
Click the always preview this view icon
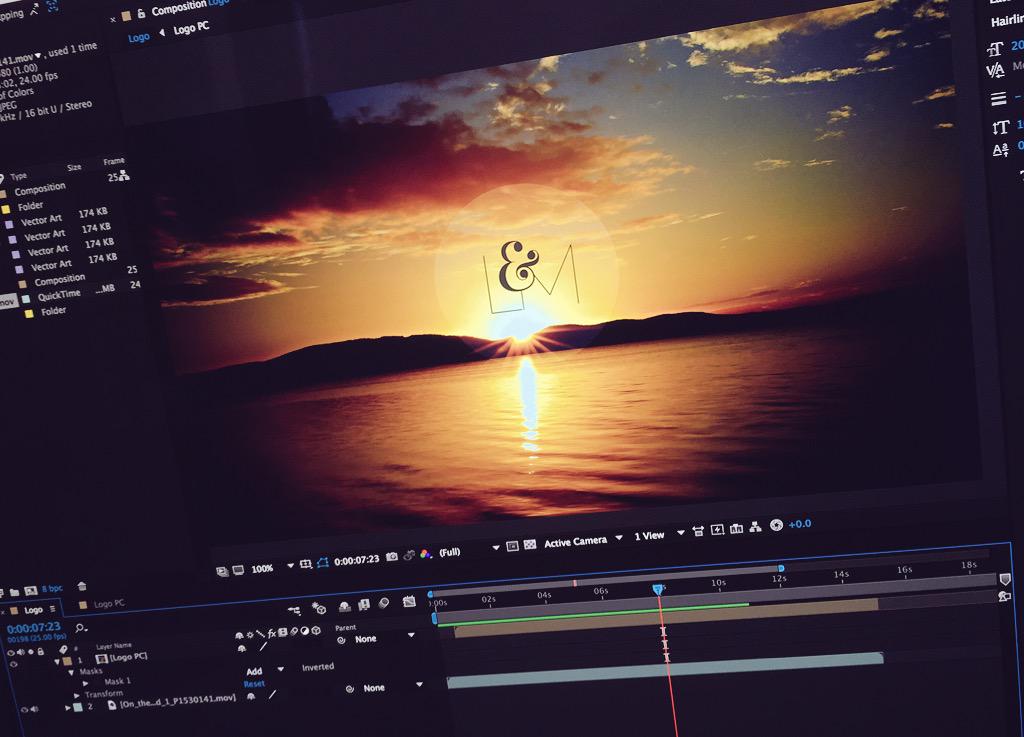point(222,571)
